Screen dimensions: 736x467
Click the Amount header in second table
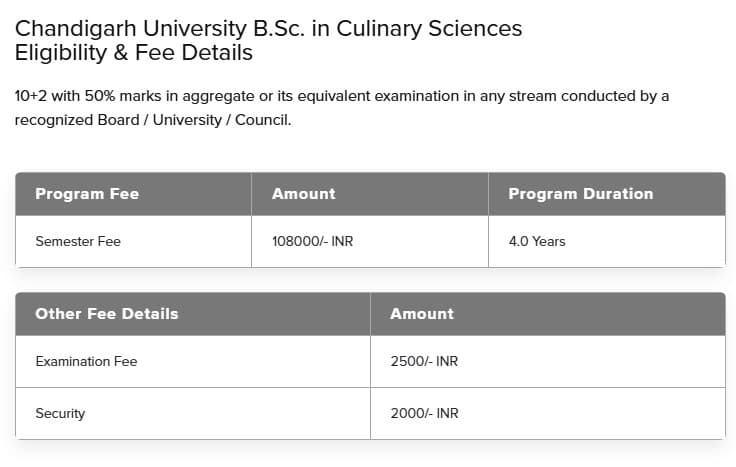click(422, 314)
